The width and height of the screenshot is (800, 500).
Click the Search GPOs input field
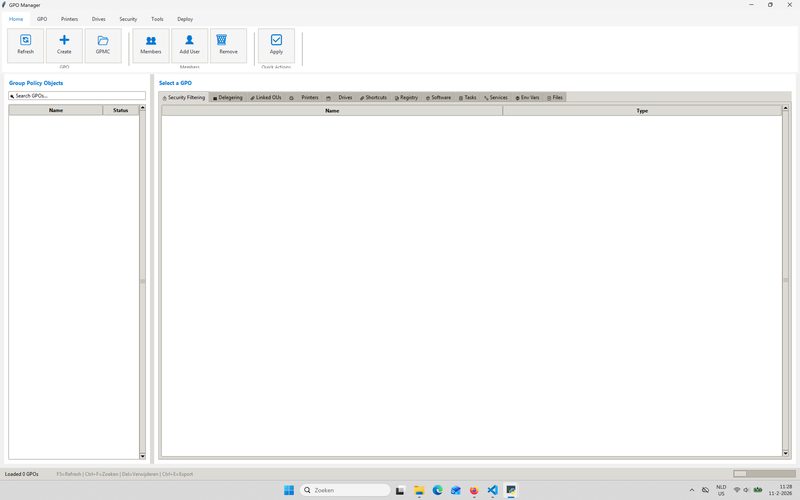[77, 95]
